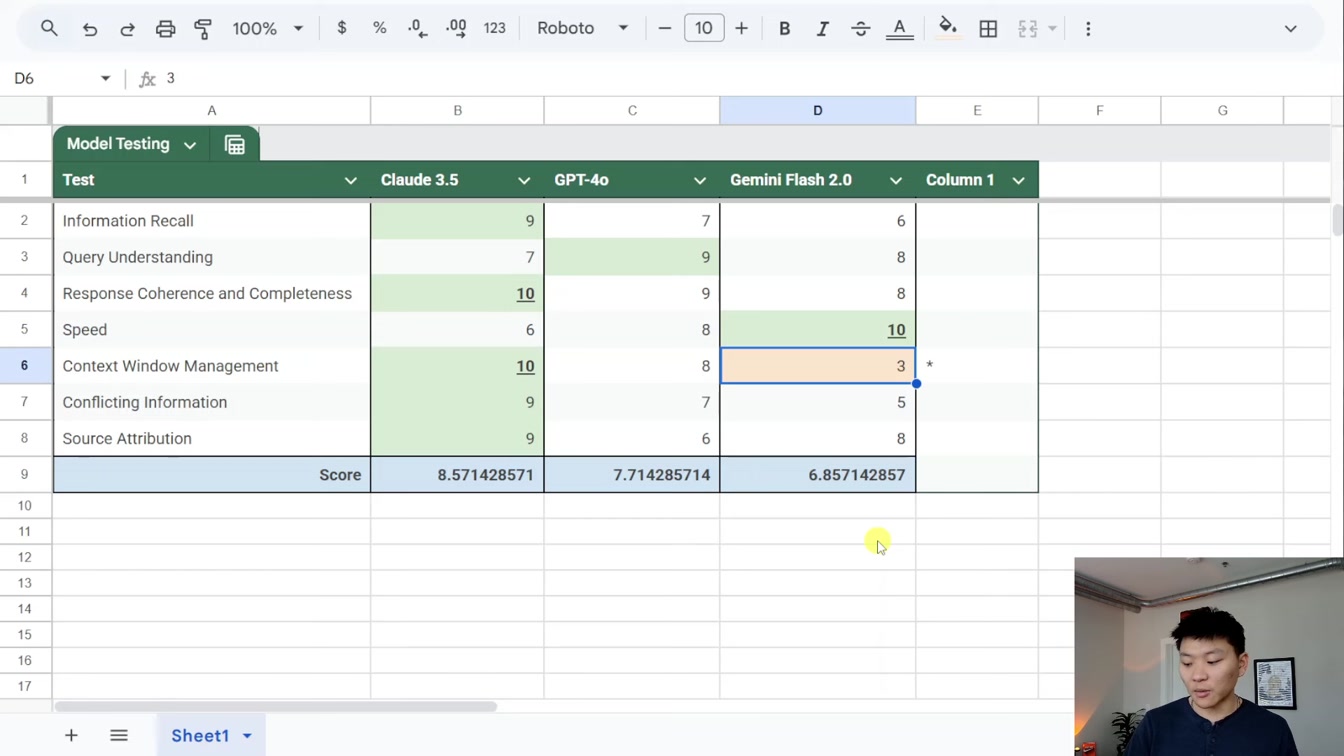Viewport: 1344px width, 756px height.
Task: Open the zoom level dropdown
Action: click(266, 29)
